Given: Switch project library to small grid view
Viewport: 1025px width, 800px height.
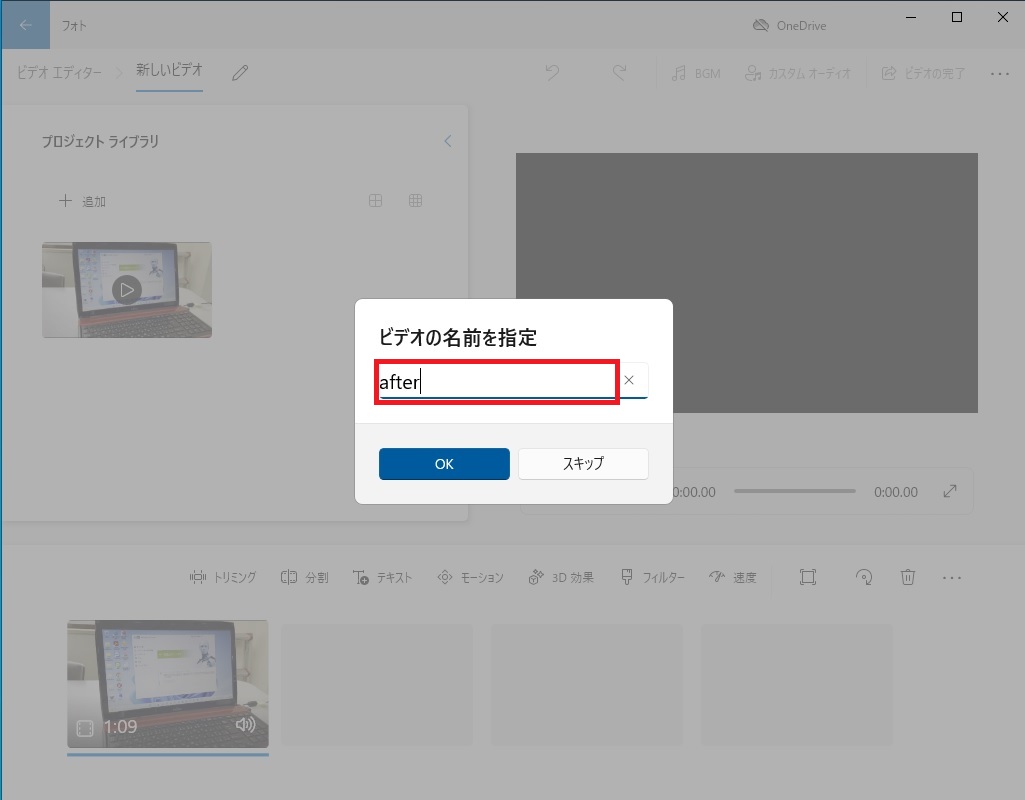Looking at the screenshot, I should [415, 200].
